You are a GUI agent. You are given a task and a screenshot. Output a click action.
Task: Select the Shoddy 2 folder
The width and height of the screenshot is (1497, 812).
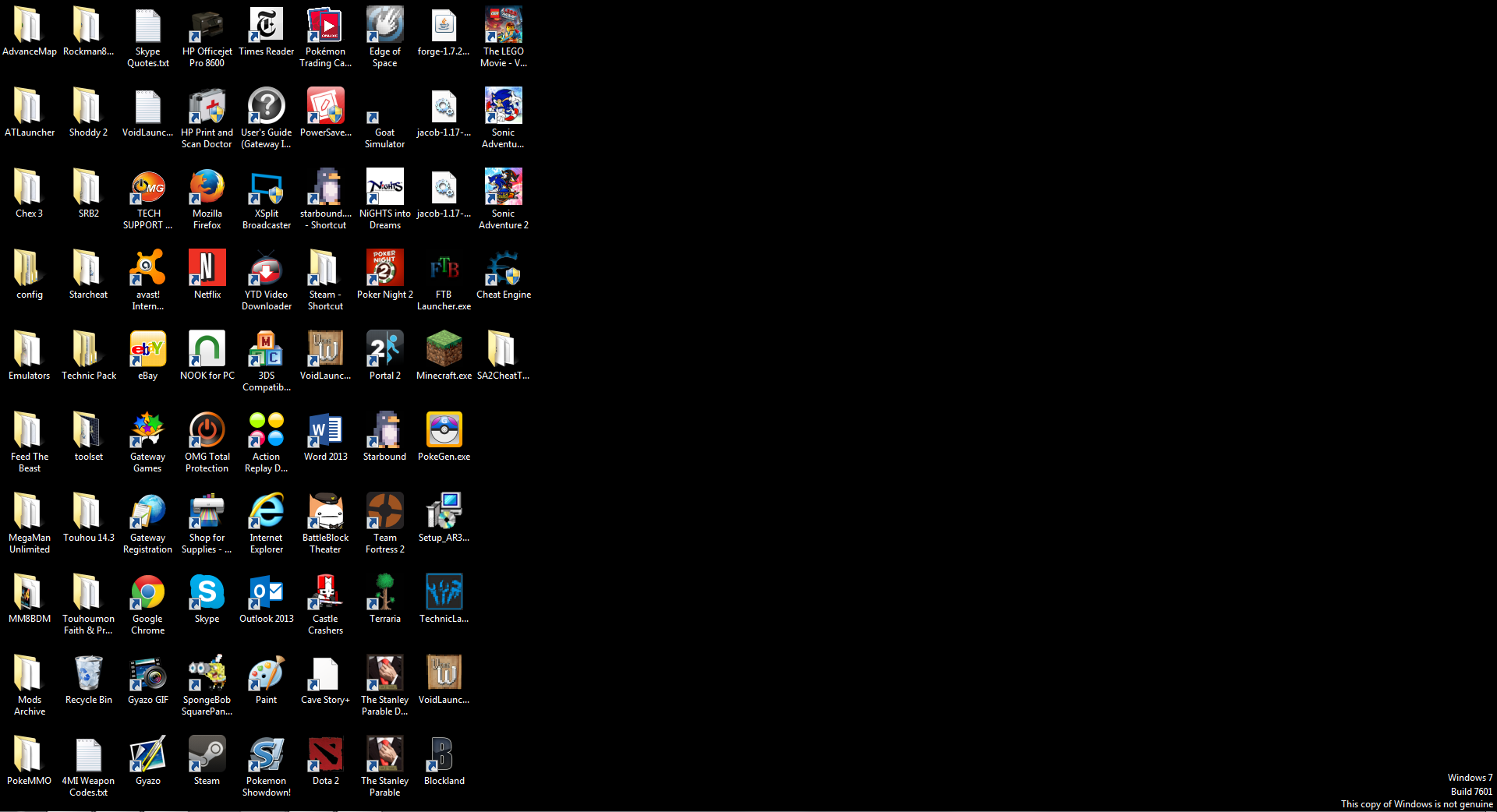[89, 107]
